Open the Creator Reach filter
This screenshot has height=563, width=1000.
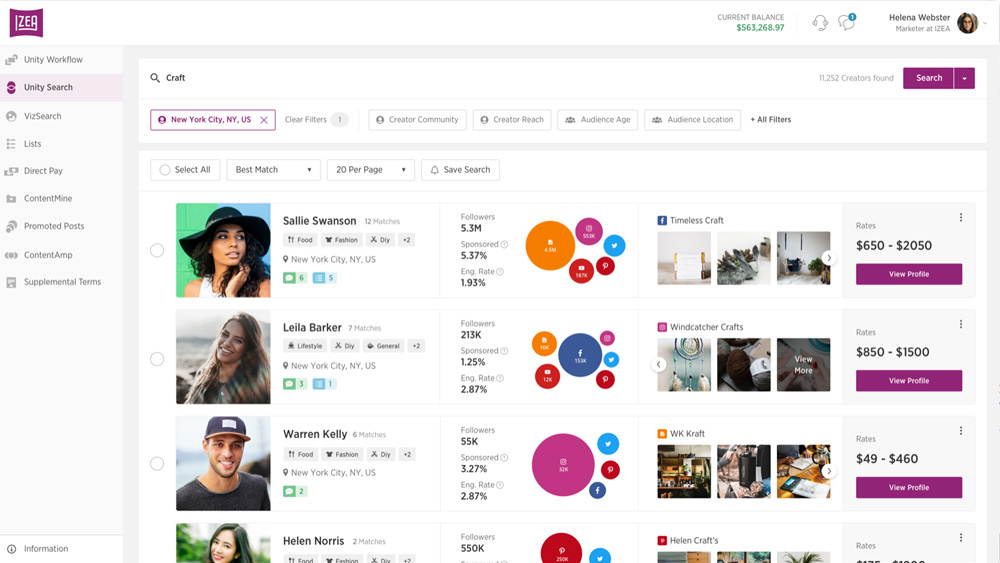pos(511,120)
